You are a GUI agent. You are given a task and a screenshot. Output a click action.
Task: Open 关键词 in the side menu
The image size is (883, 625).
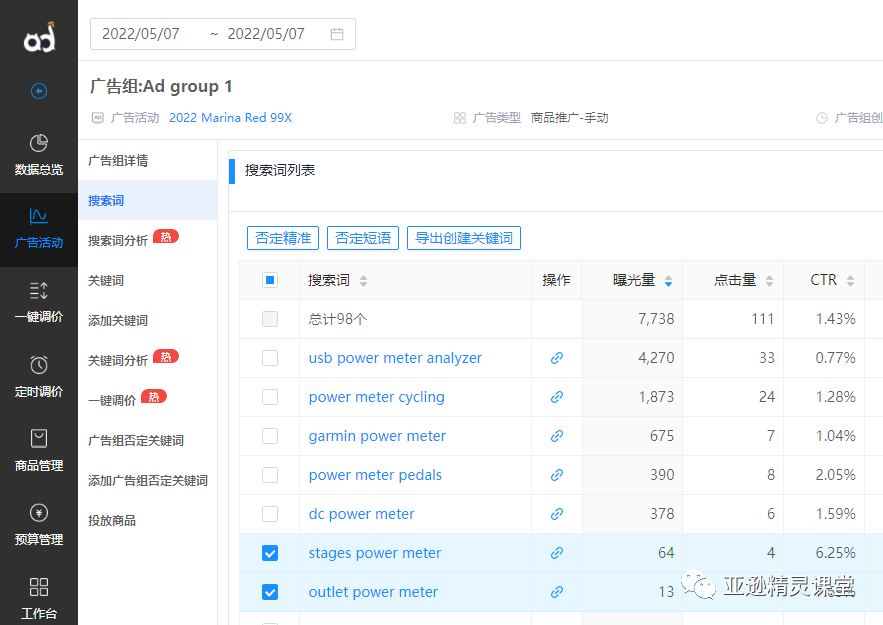pos(106,281)
